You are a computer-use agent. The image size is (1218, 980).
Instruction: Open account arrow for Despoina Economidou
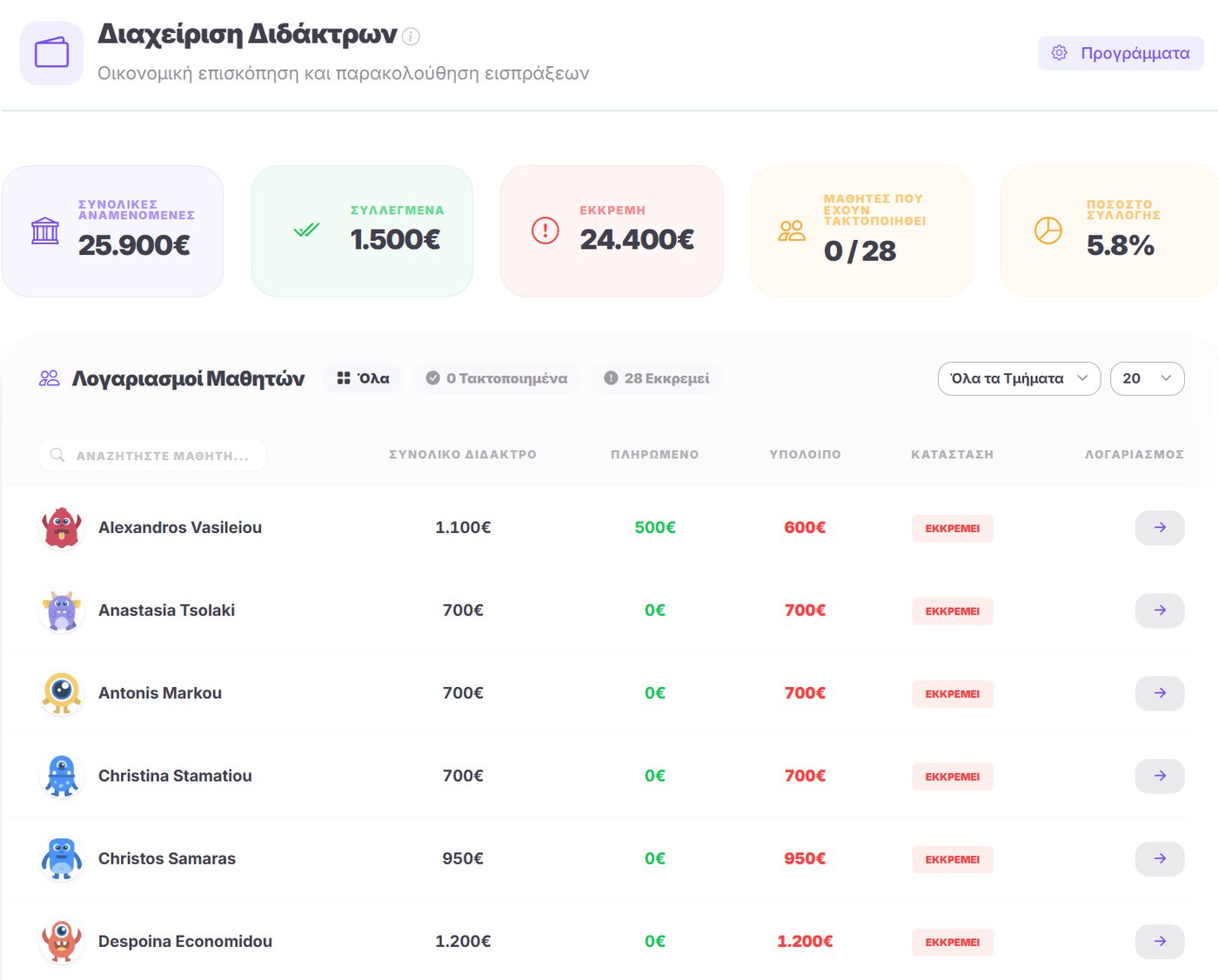1160,941
